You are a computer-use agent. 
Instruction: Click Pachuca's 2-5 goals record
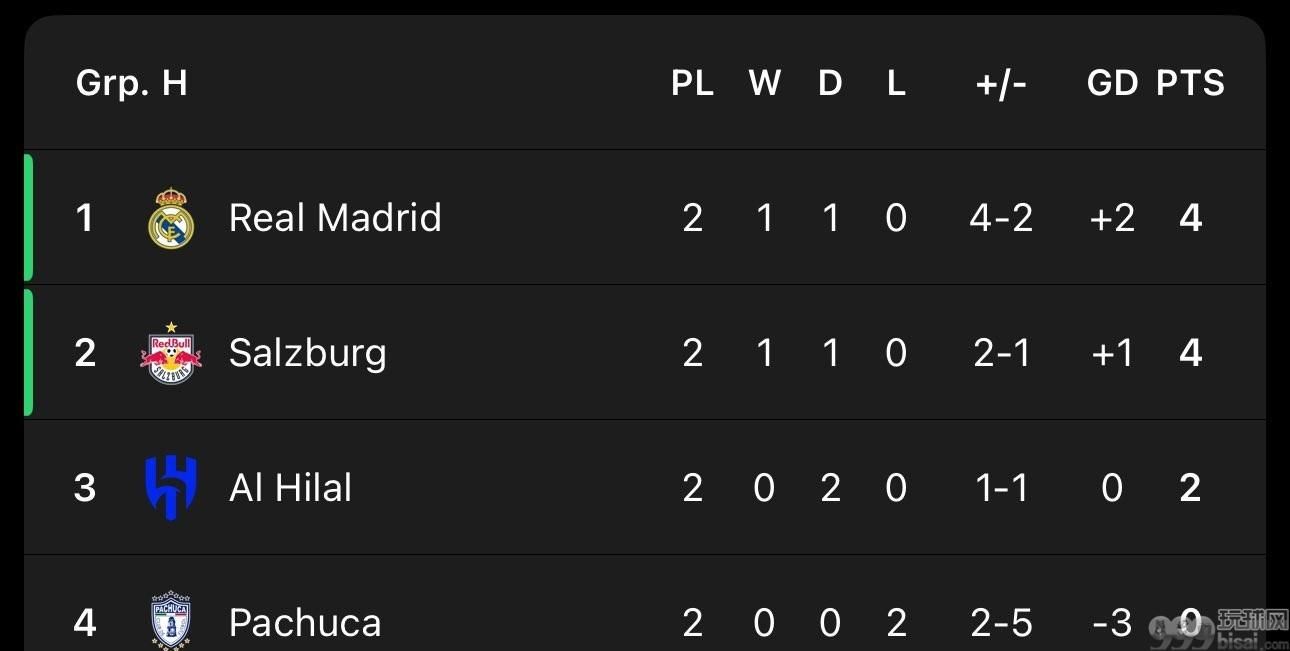point(1001,623)
